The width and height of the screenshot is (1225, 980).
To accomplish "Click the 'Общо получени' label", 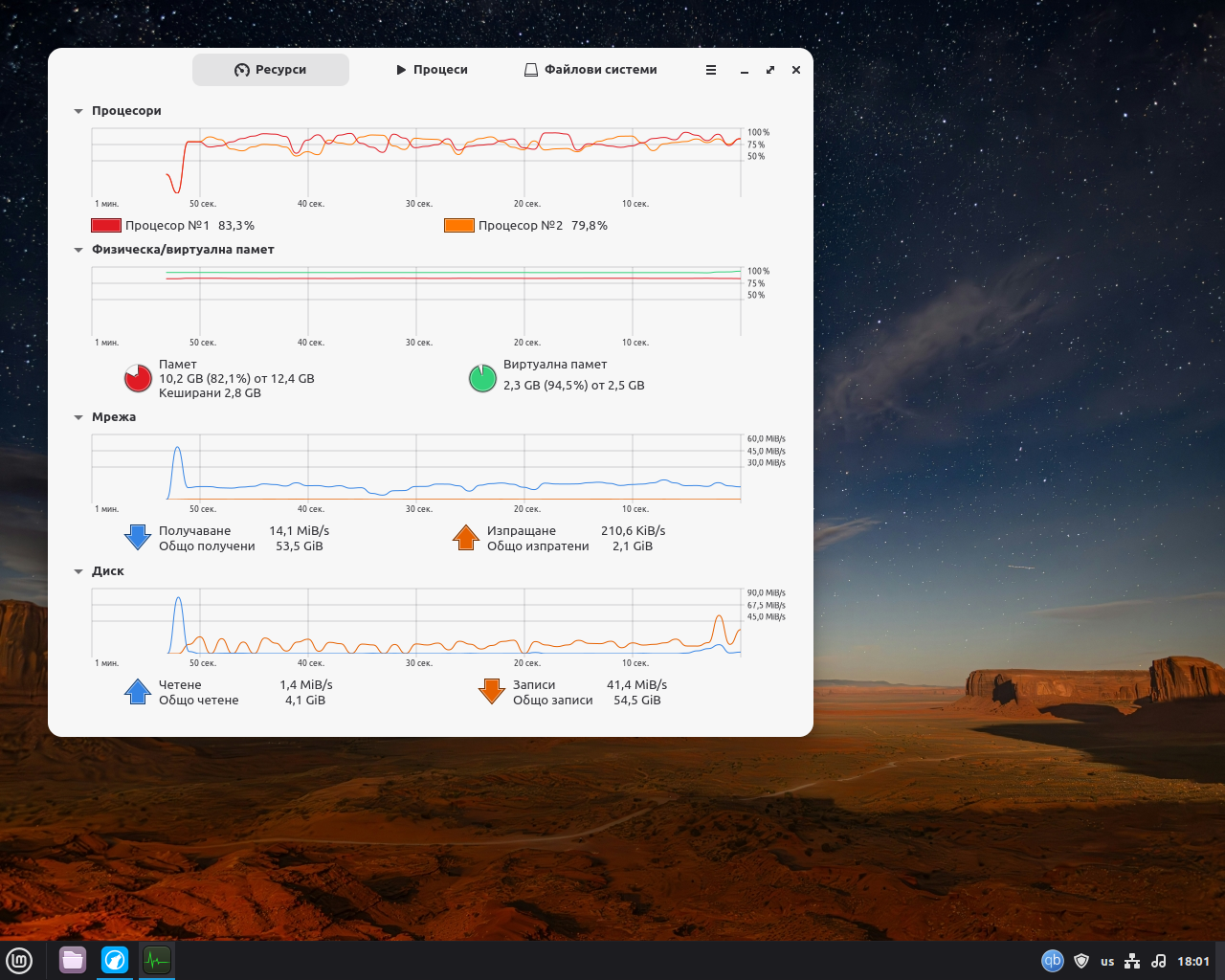I will coord(207,546).
